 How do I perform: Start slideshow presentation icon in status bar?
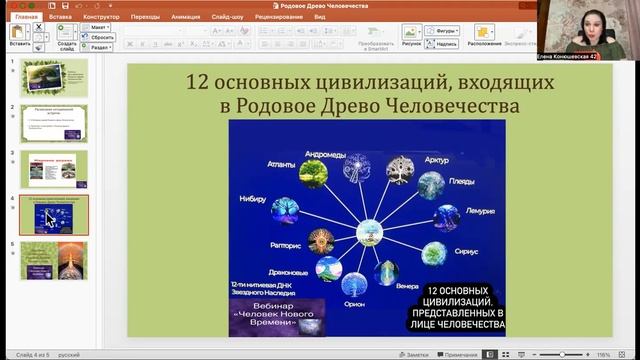521,355
